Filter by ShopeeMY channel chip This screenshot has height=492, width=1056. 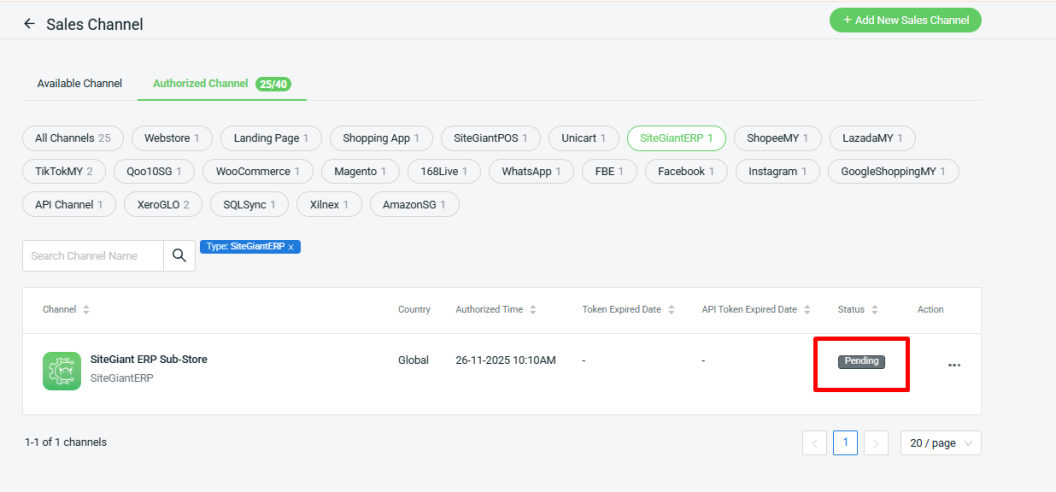[777, 138]
